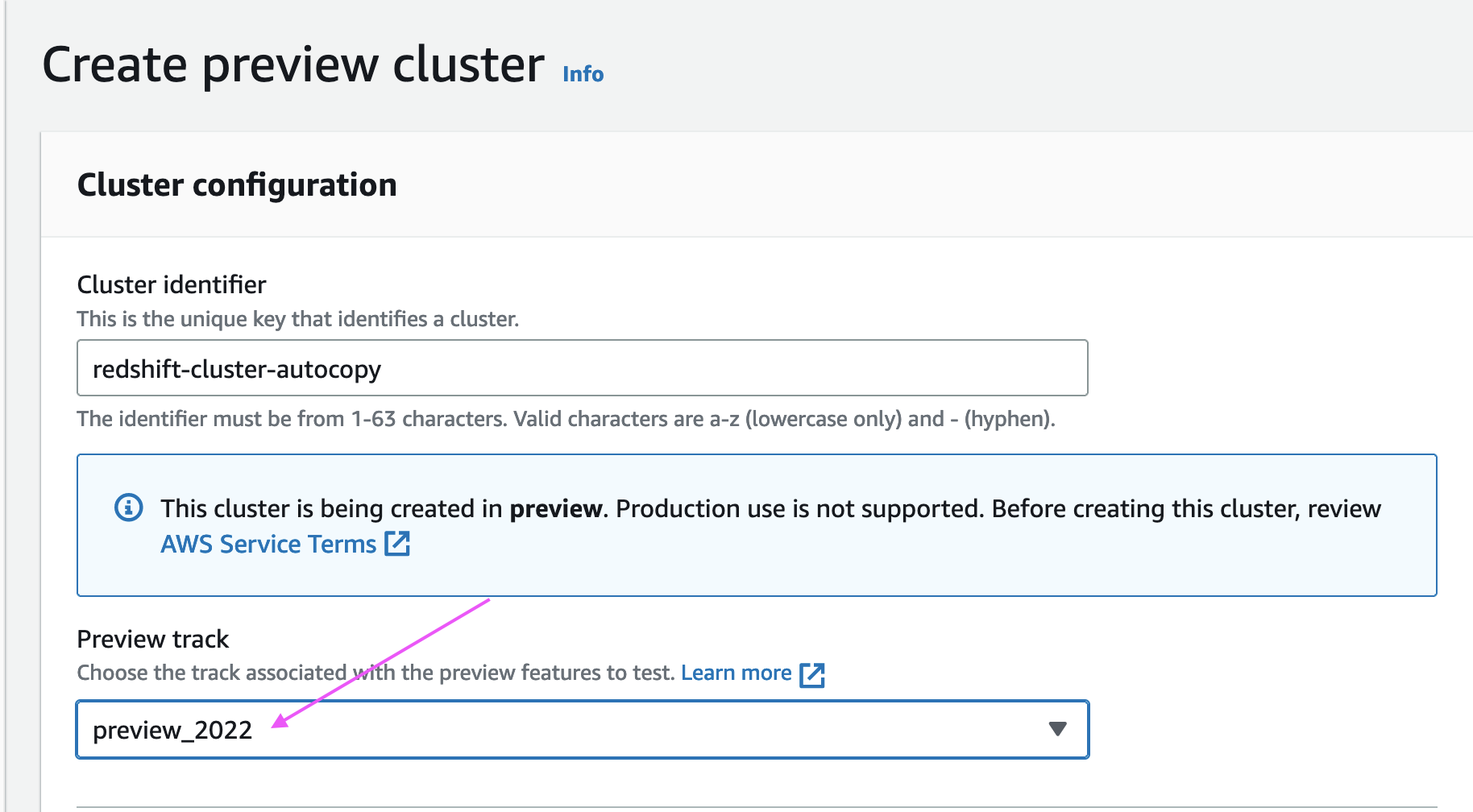Click the Cluster configuration section header

(237, 185)
